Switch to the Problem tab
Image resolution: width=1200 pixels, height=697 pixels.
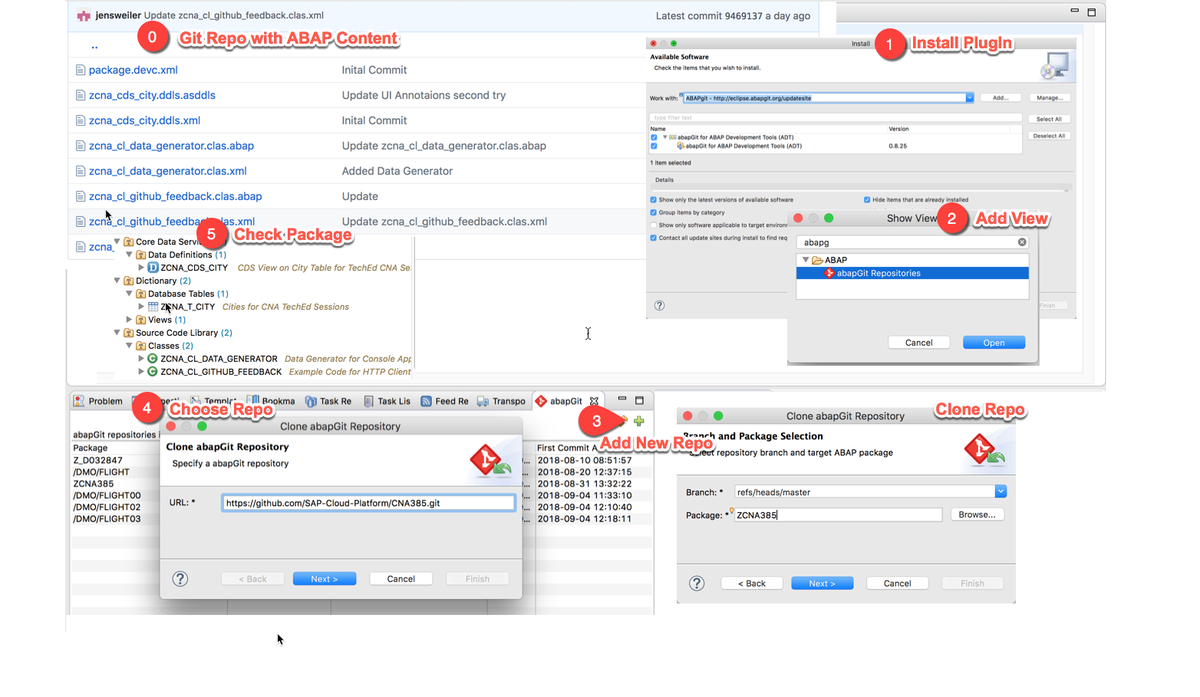click(97, 401)
